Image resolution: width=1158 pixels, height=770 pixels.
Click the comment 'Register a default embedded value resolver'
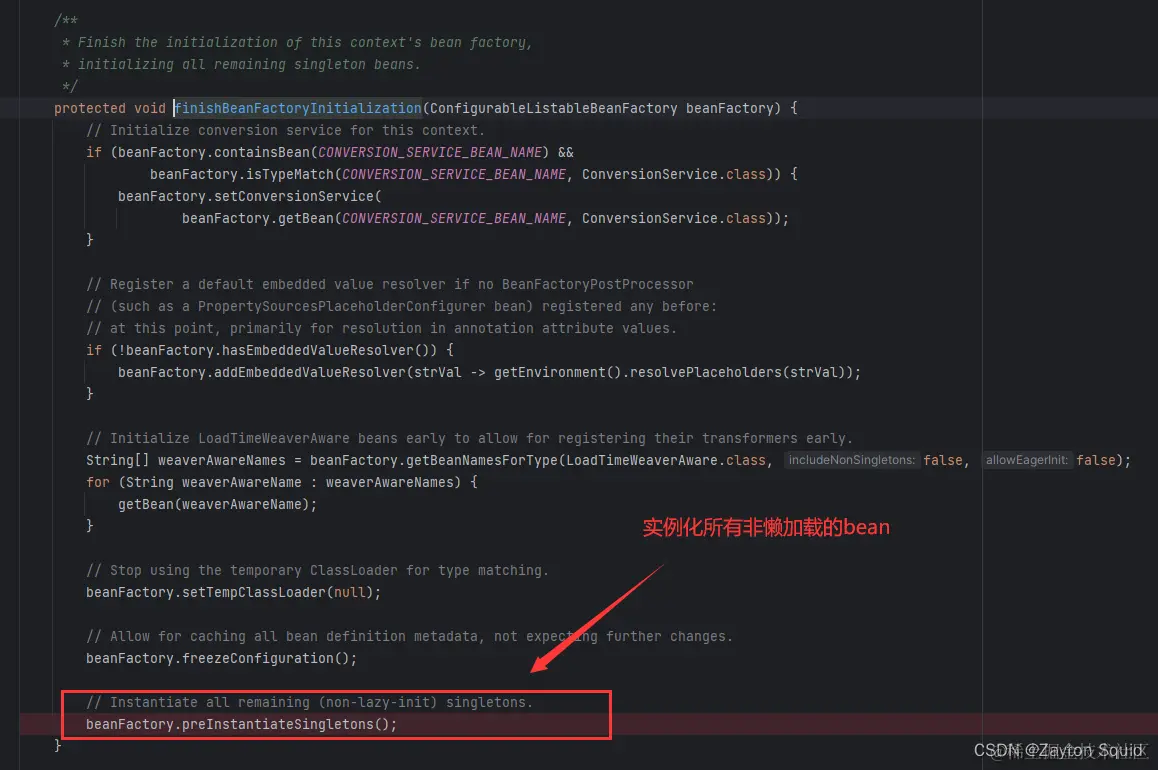(390, 285)
